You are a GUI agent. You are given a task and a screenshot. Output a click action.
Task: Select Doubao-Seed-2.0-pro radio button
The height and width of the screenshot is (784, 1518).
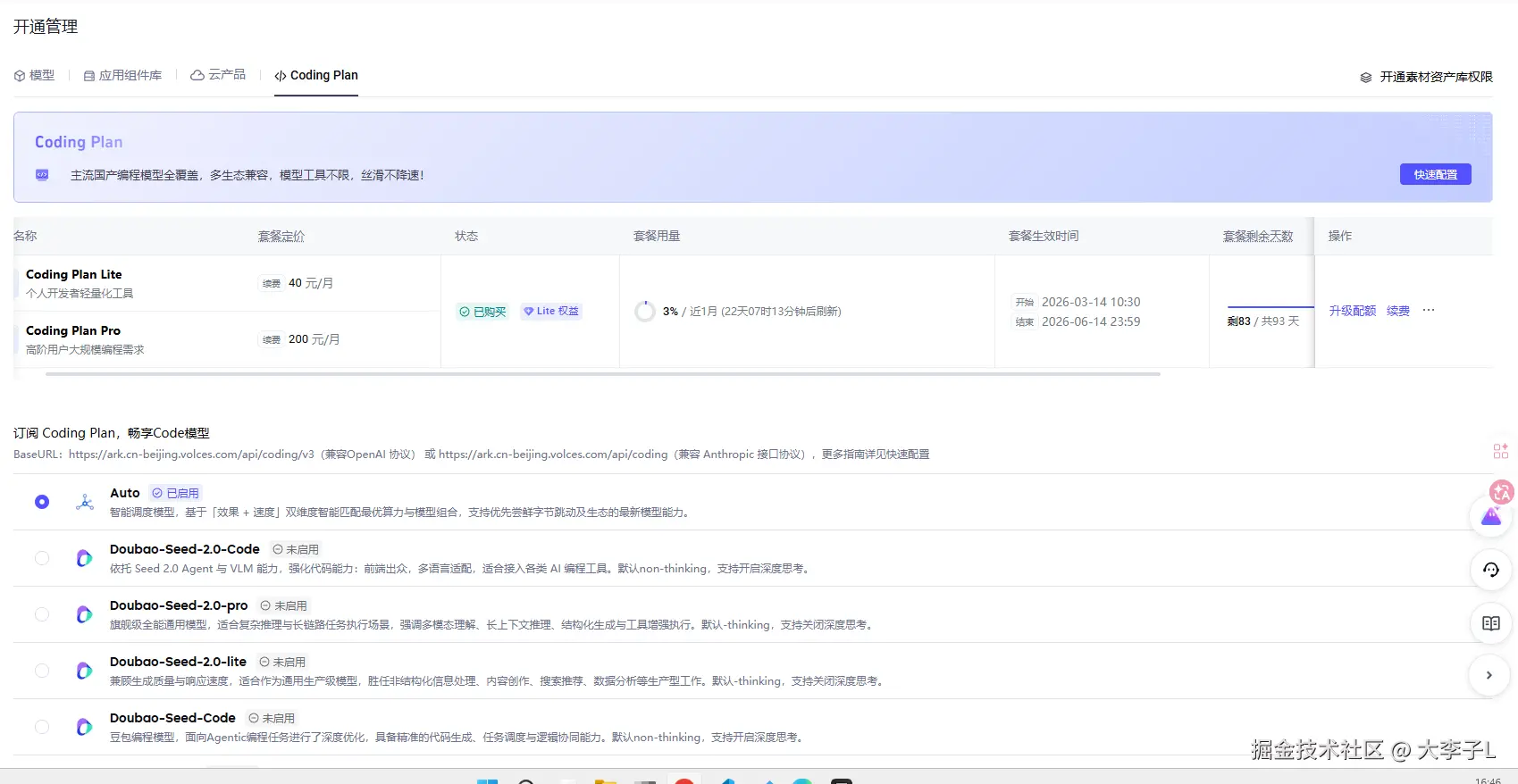(x=42, y=614)
